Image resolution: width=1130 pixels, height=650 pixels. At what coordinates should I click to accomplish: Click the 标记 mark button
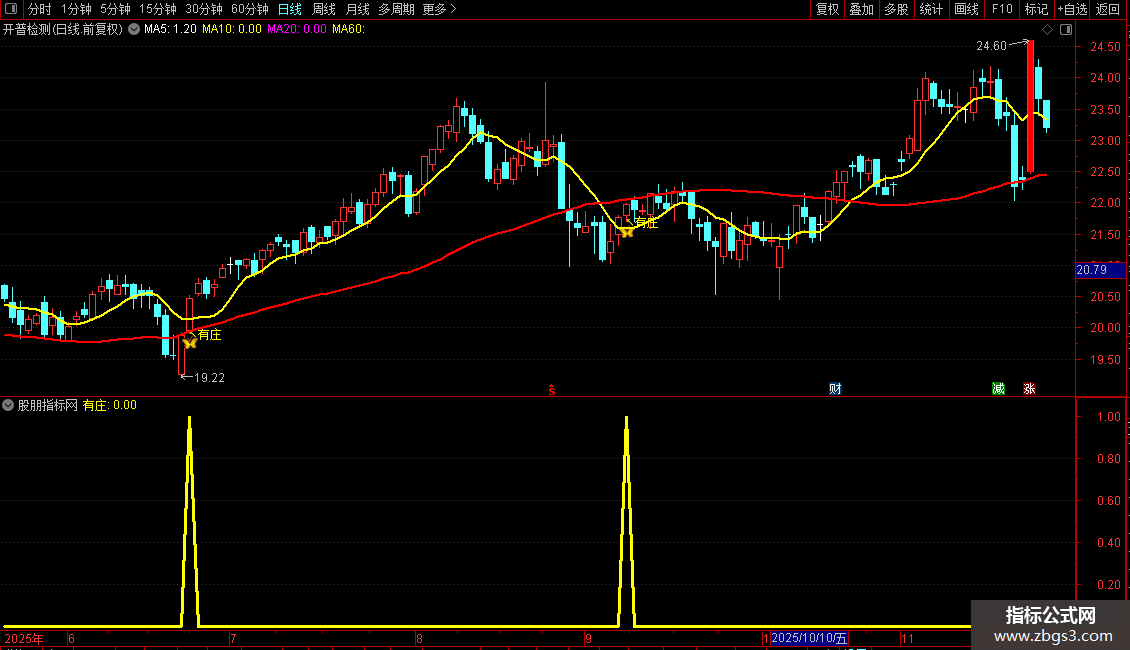(x=1036, y=9)
